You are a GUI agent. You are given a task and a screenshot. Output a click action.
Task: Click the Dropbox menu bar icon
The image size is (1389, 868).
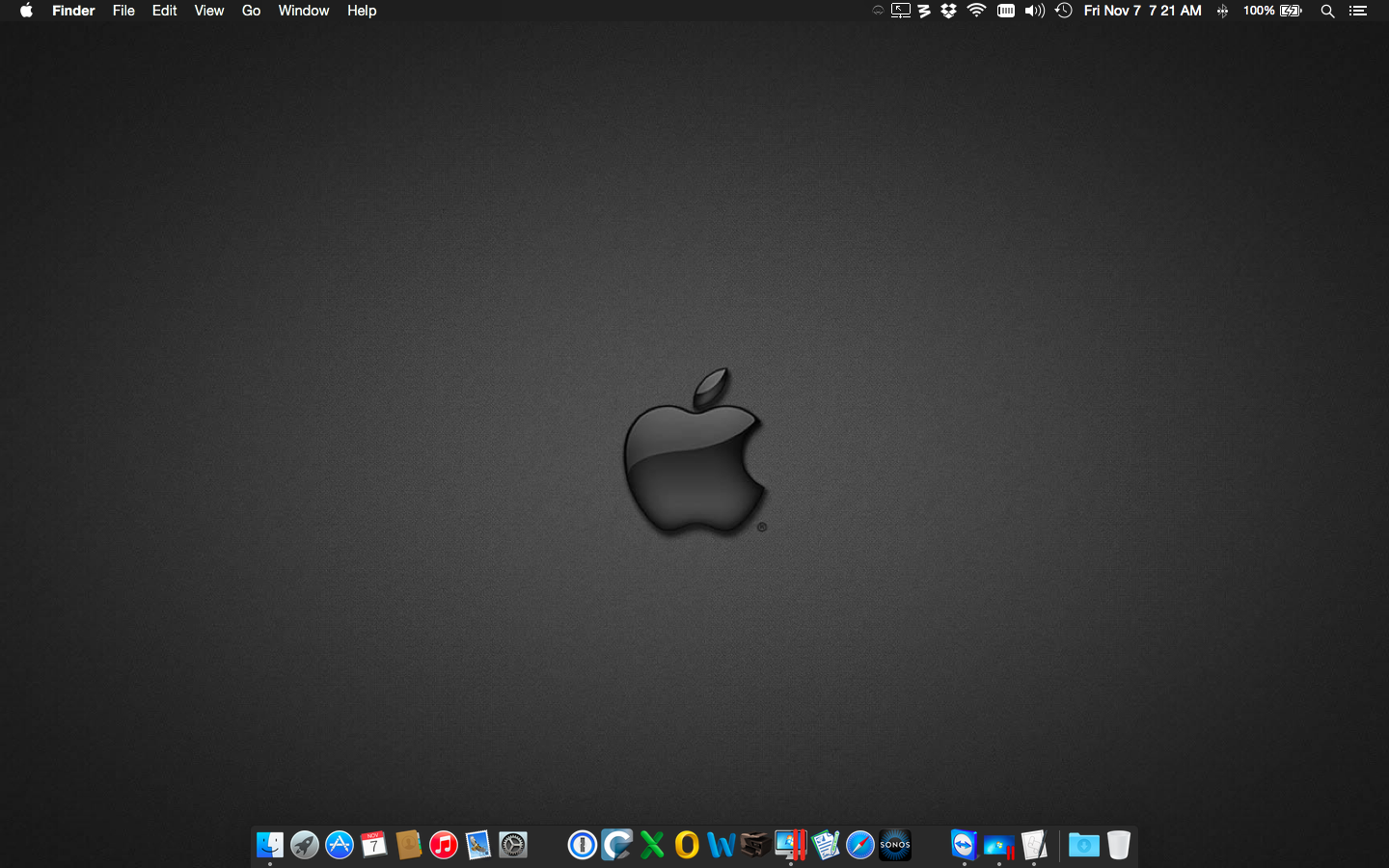[949, 11]
